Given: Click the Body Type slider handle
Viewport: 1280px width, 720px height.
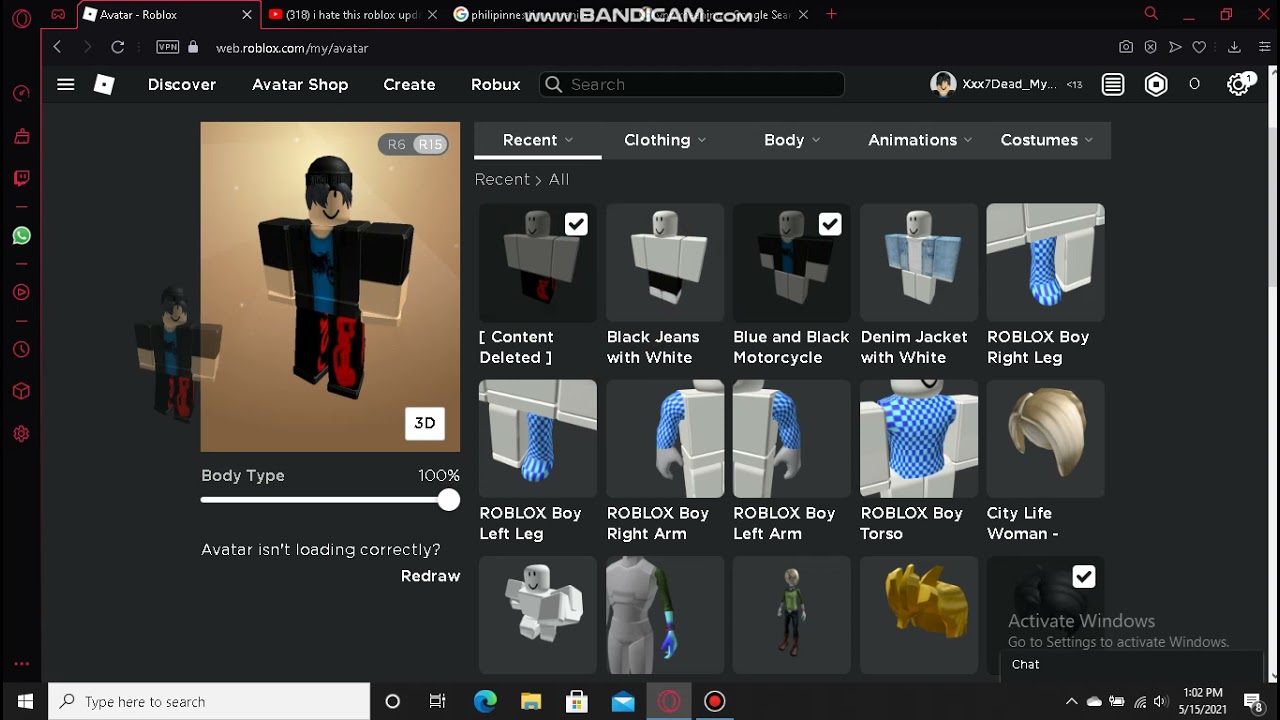Looking at the screenshot, I should coord(449,500).
